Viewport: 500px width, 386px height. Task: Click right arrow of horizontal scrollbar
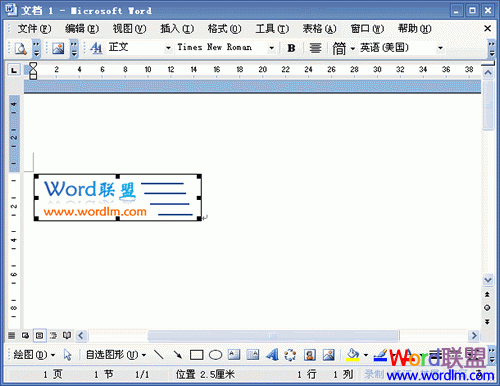[474, 335]
